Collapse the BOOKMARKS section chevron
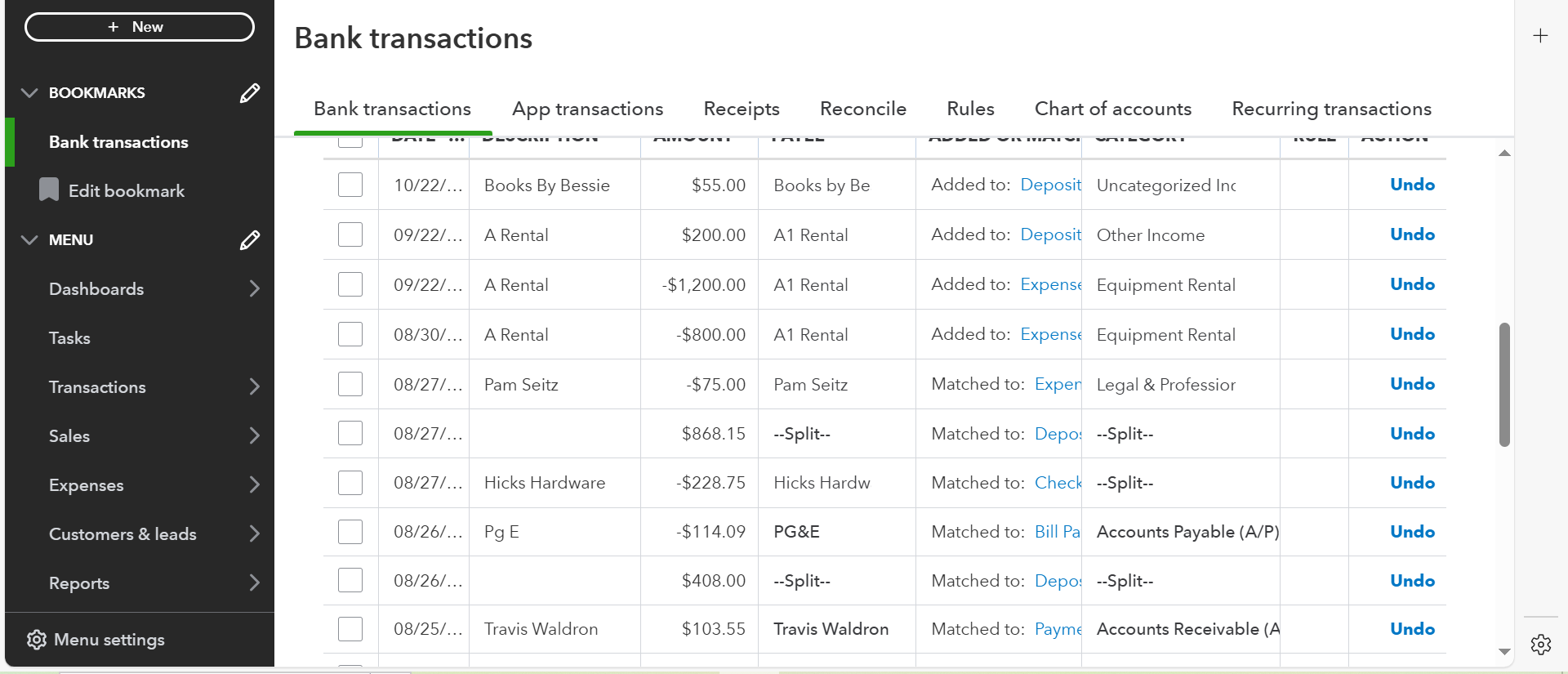The width and height of the screenshot is (1568, 674). [29, 93]
